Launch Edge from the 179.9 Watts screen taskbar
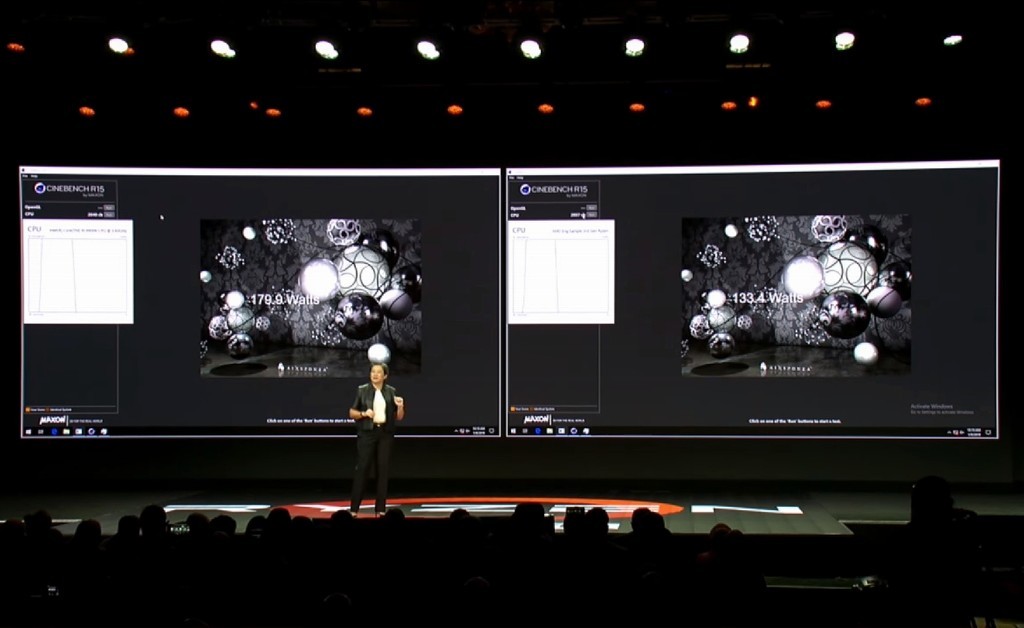 click(54, 432)
